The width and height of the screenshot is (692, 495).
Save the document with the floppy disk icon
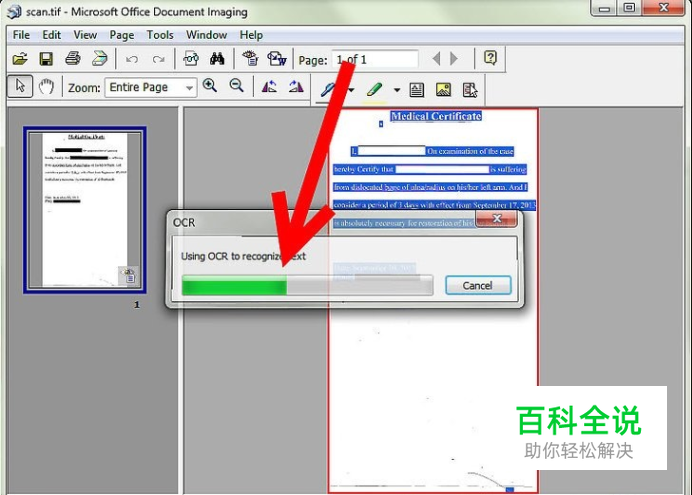coord(46,59)
